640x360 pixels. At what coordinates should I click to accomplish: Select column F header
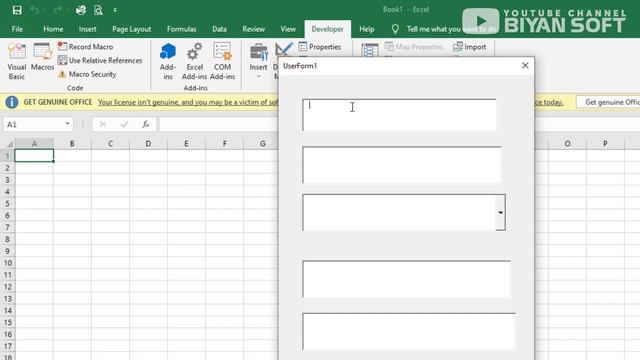(x=224, y=144)
